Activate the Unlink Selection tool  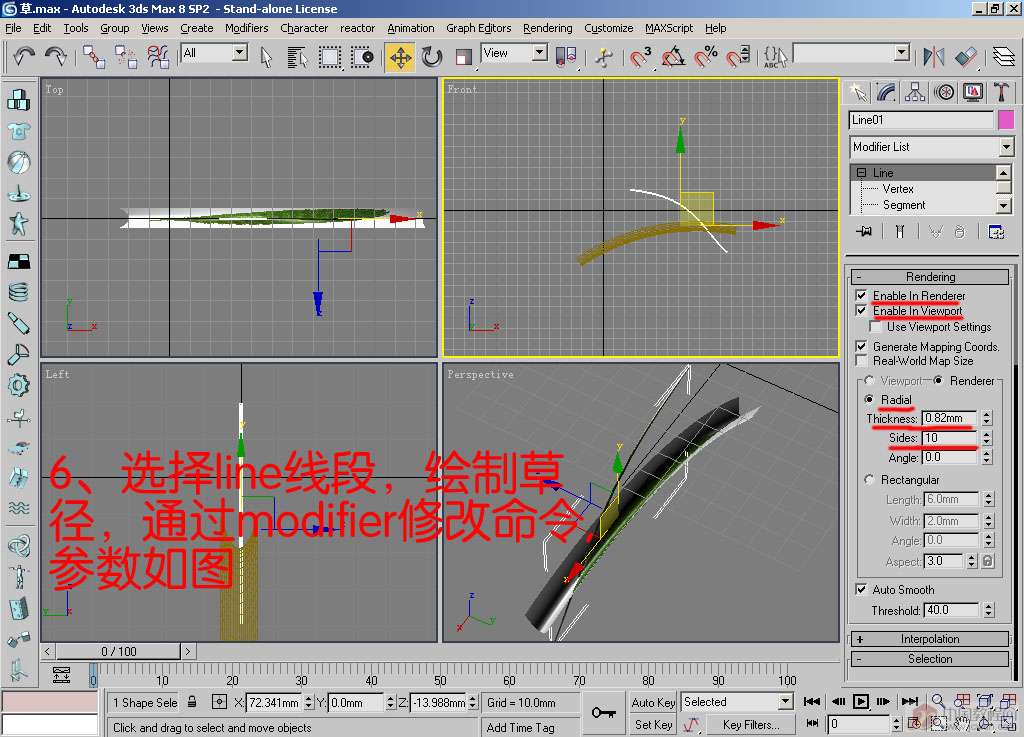[x=126, y=57]
